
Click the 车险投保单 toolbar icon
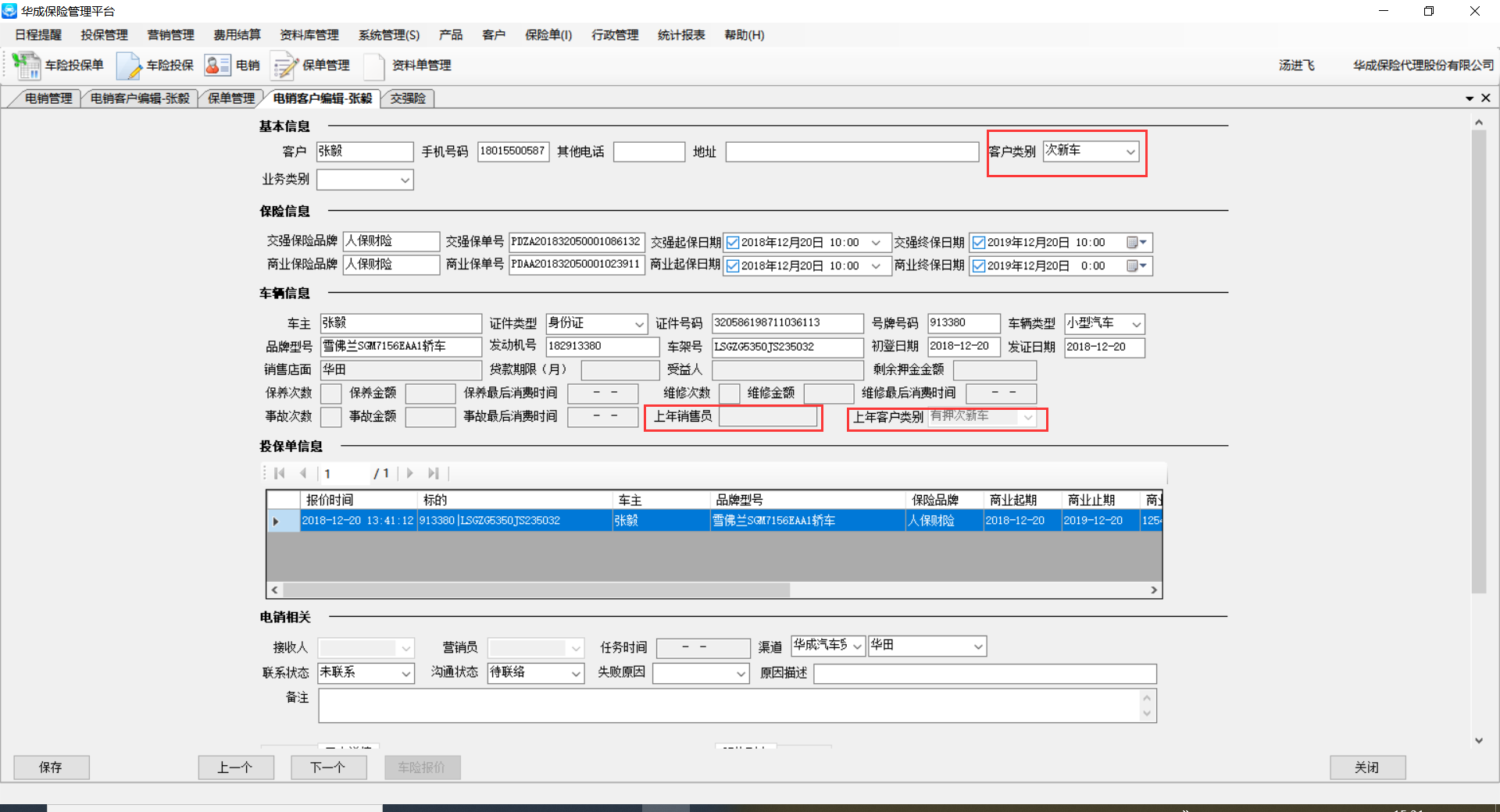point(27,66)
